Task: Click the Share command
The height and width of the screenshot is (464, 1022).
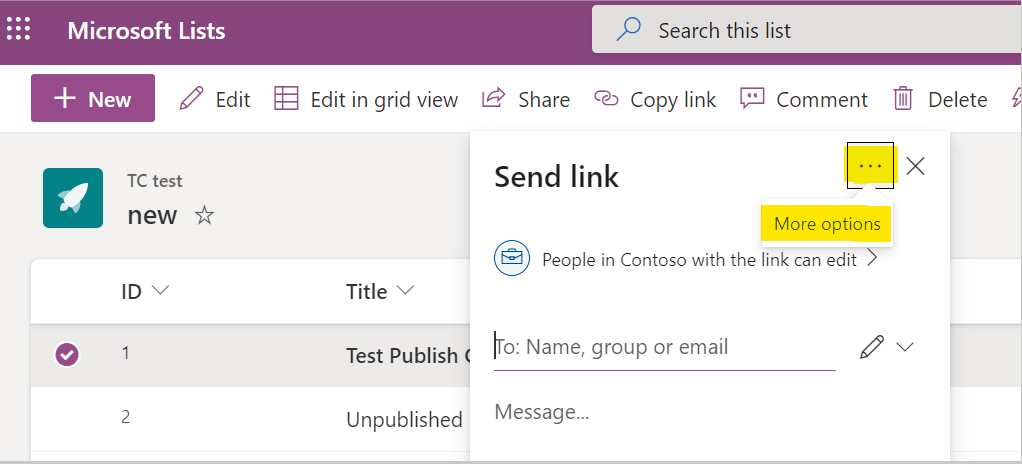Action: (525, 99)
